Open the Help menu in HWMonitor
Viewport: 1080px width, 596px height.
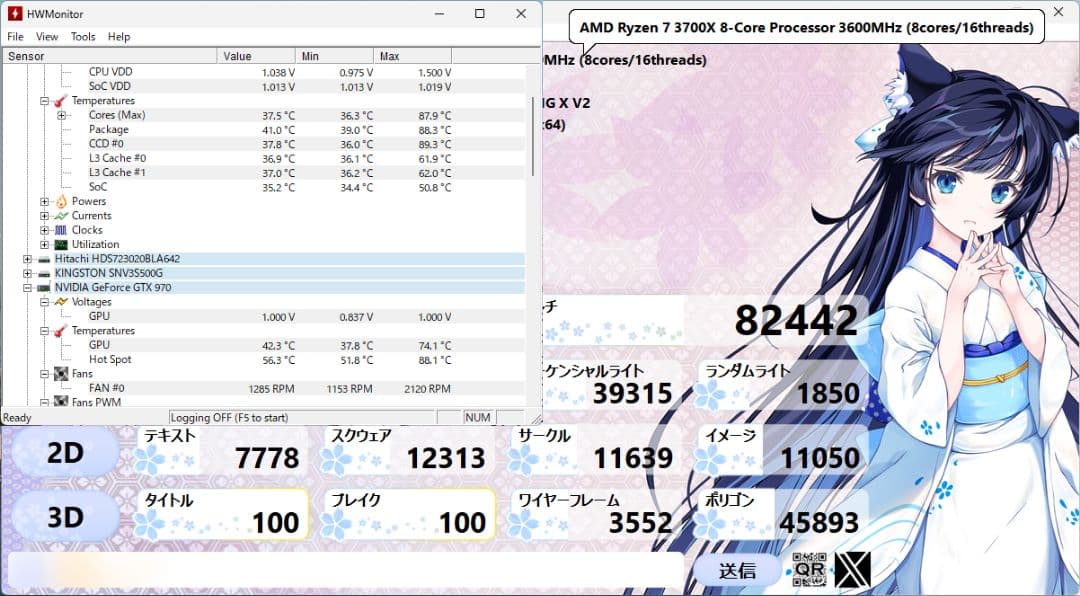(x=118, y=37)
